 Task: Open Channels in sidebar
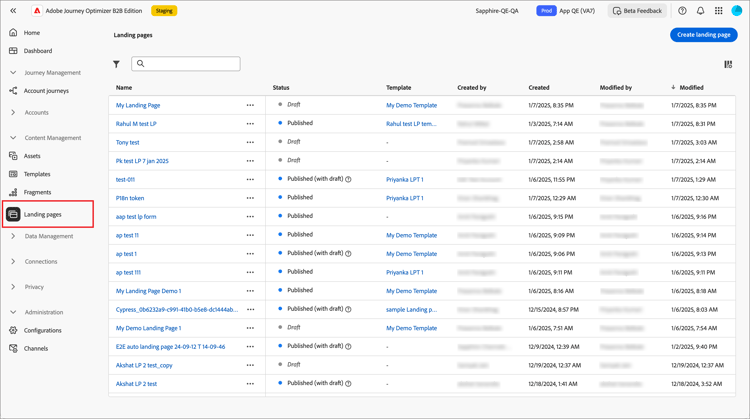pos(36,349)
